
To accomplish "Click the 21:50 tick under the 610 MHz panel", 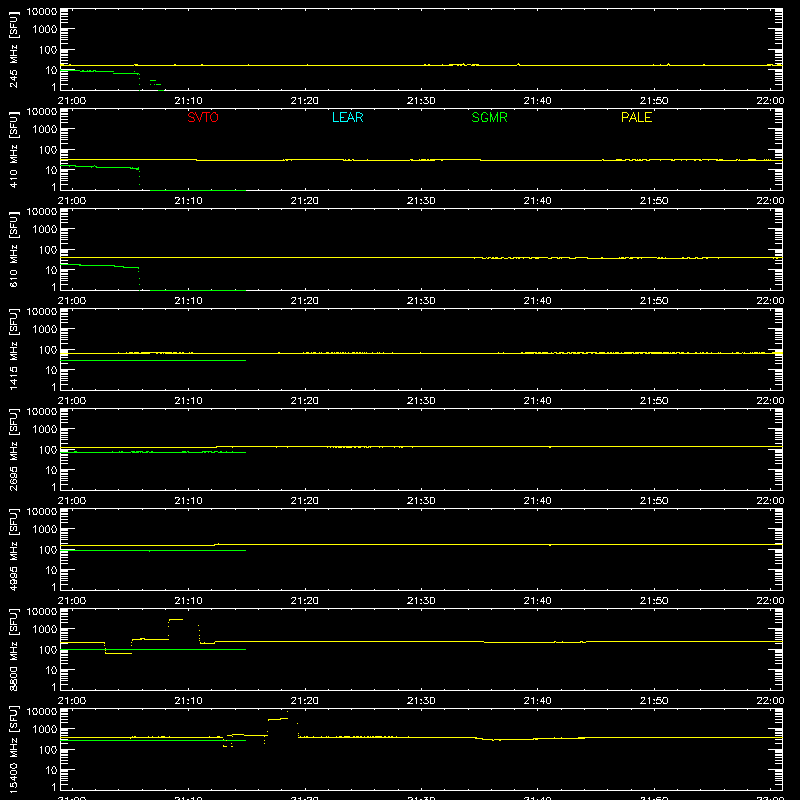I will [x=654, y=301].
